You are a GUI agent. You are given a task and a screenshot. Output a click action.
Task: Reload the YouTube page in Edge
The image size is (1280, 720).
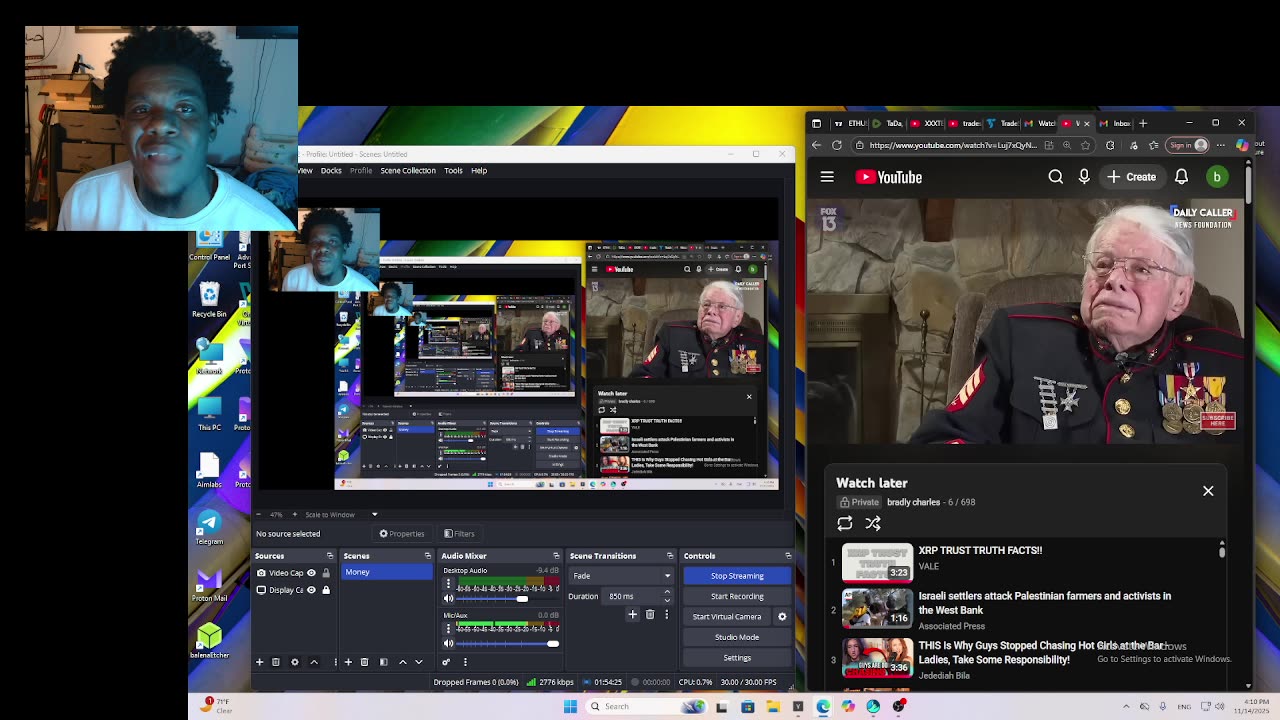(837, 145)
